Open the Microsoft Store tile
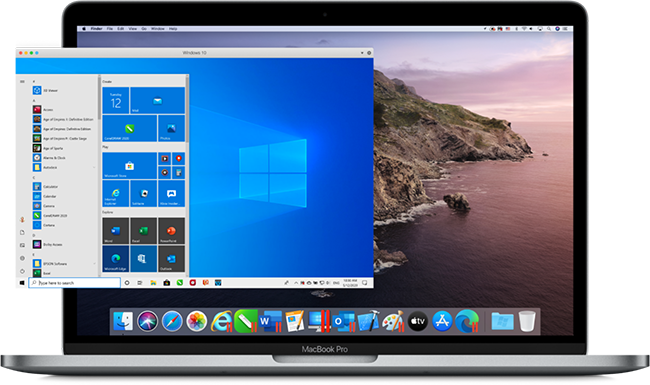Image resolution: width=650 pixels, height=385 pixels. pyautogui.click(x=129, y=166)
